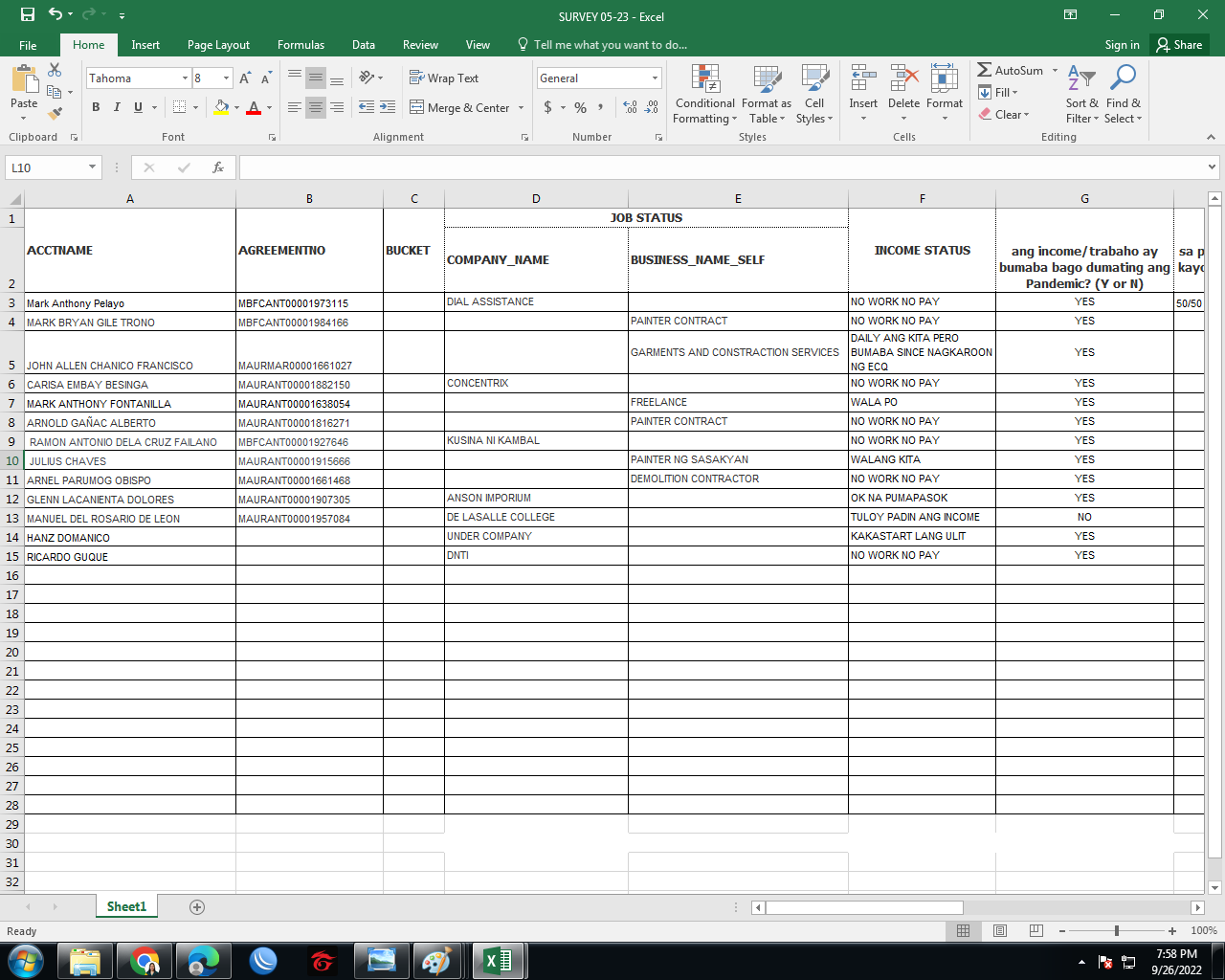Open the Tahoma font name dropdown

point(185,78)
